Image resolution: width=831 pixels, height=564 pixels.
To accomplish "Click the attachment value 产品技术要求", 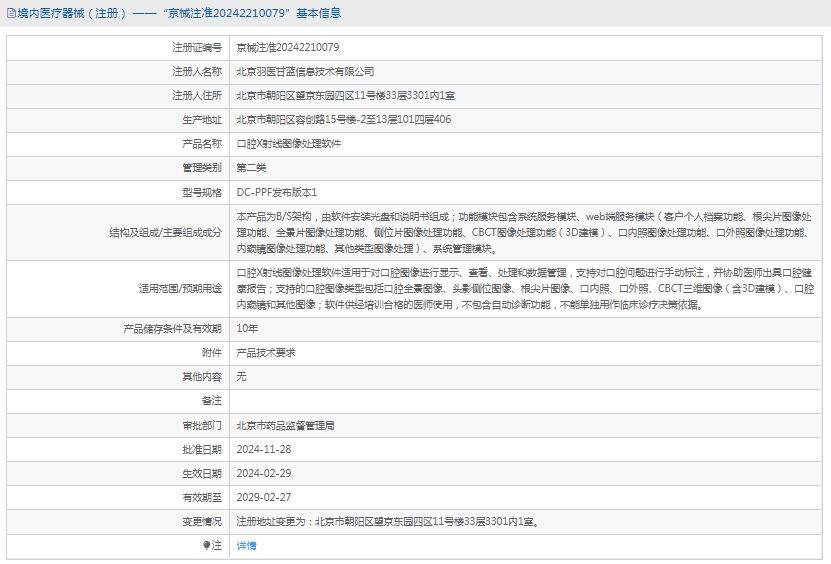I will pos(265,353).
